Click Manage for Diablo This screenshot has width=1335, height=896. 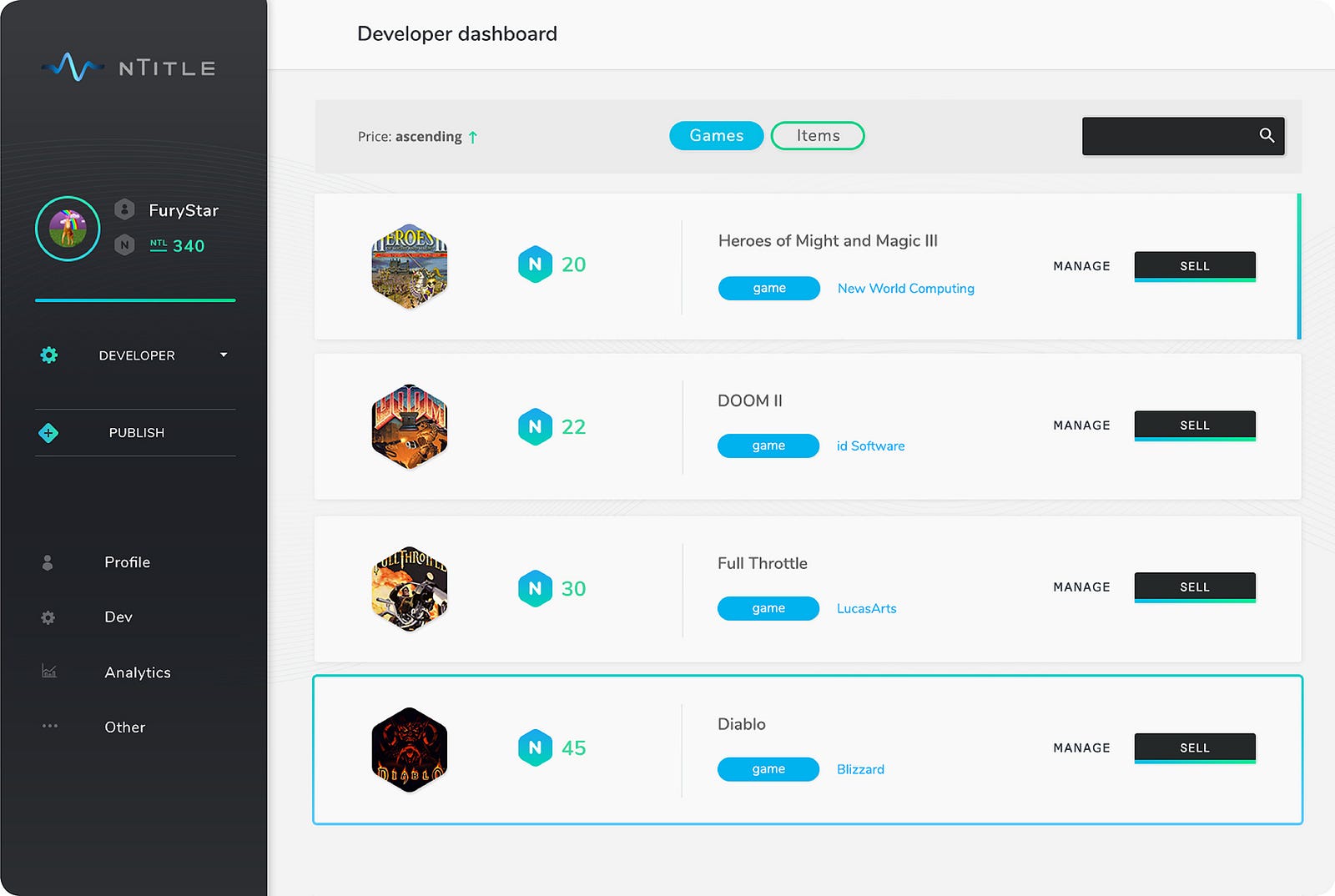coord(1081,748)
